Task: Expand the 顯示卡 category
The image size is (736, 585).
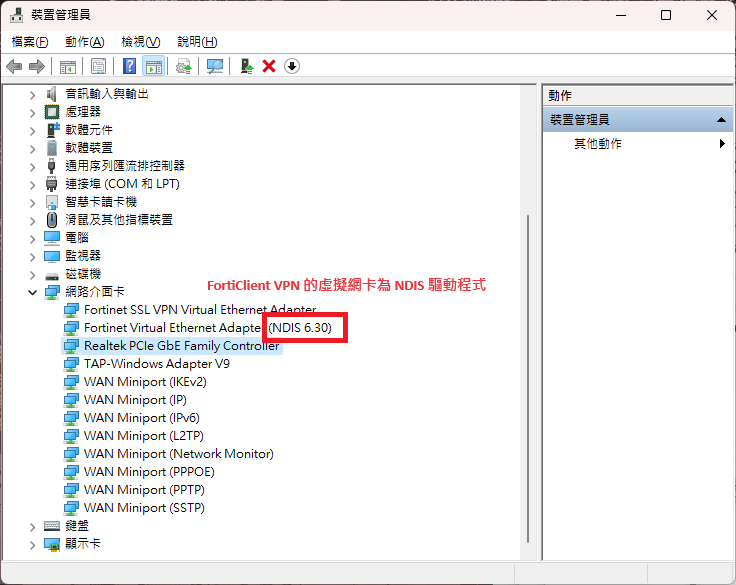Action: click(x=32, y=544)
